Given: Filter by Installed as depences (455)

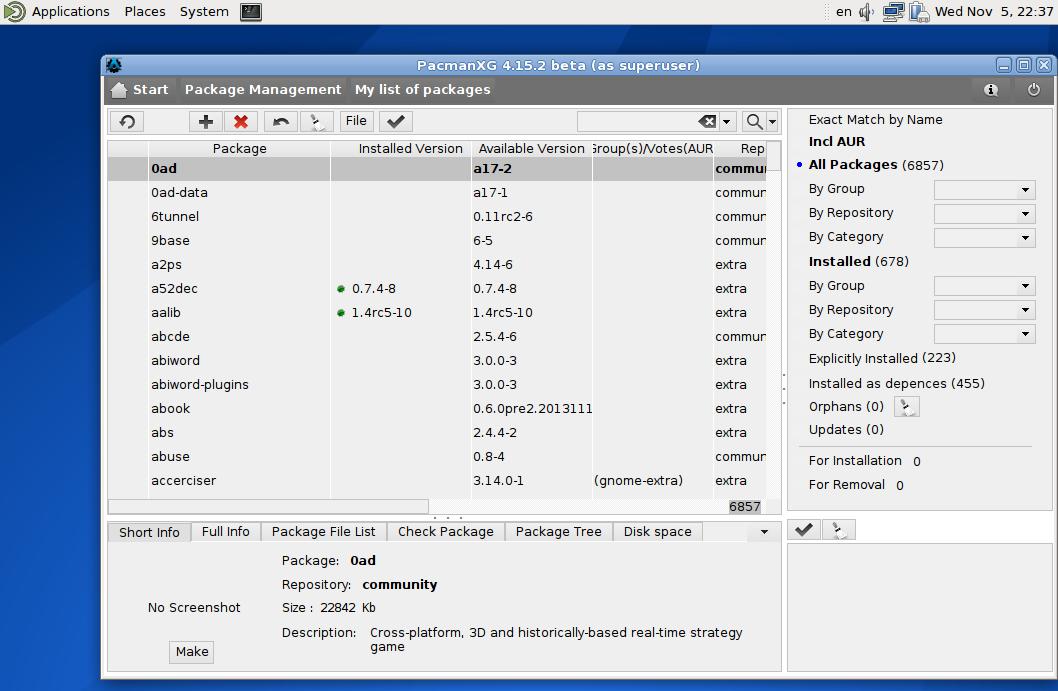Looking at the screenshot, I should click(896, 383).
